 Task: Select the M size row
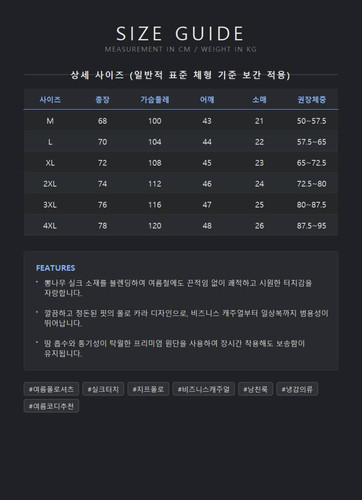[181, 121]
